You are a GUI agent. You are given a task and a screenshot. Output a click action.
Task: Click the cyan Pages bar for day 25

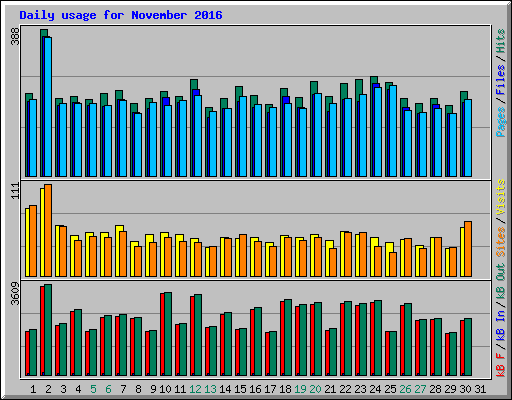[x=393, y=131]
